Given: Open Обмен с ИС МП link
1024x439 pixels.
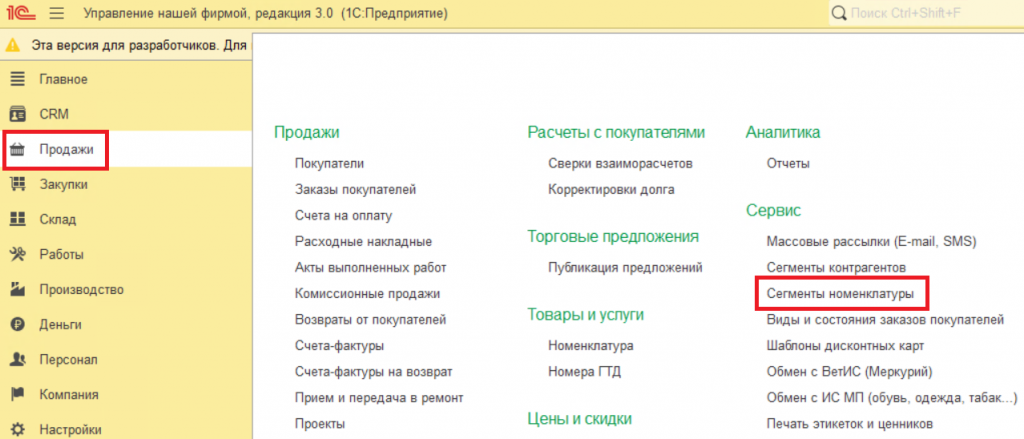Looking at the screenshot, I should coord(892,398).
